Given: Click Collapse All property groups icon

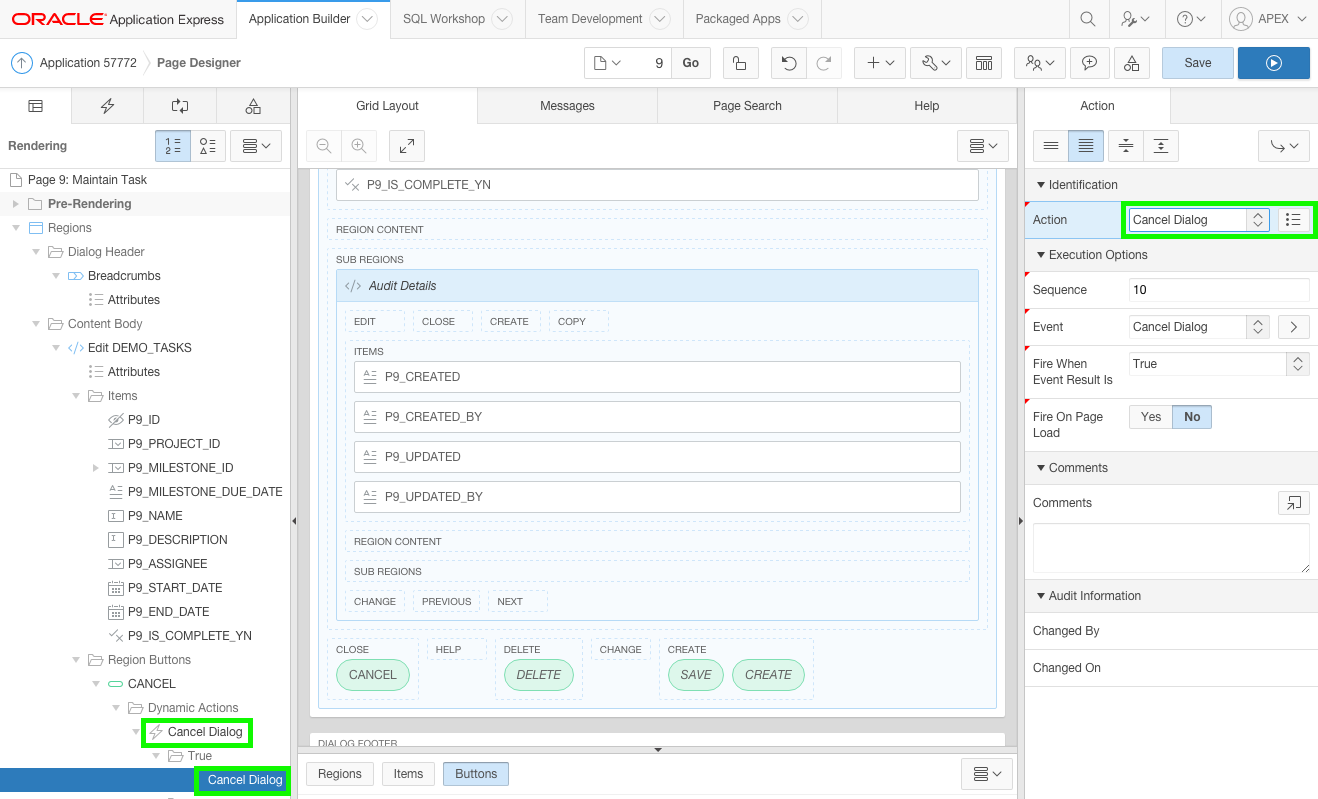Looking at the screenshot, I should pos(1126,146).
